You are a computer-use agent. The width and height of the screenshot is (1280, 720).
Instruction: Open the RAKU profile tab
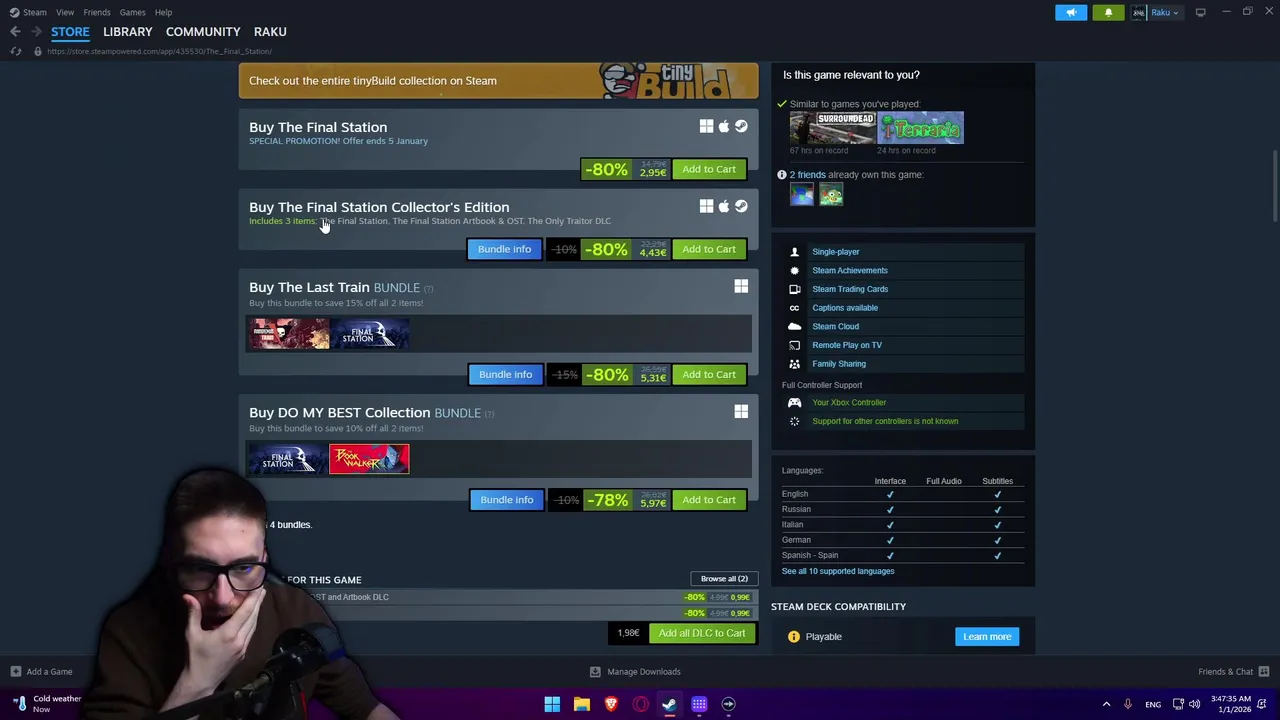(270, 32)
